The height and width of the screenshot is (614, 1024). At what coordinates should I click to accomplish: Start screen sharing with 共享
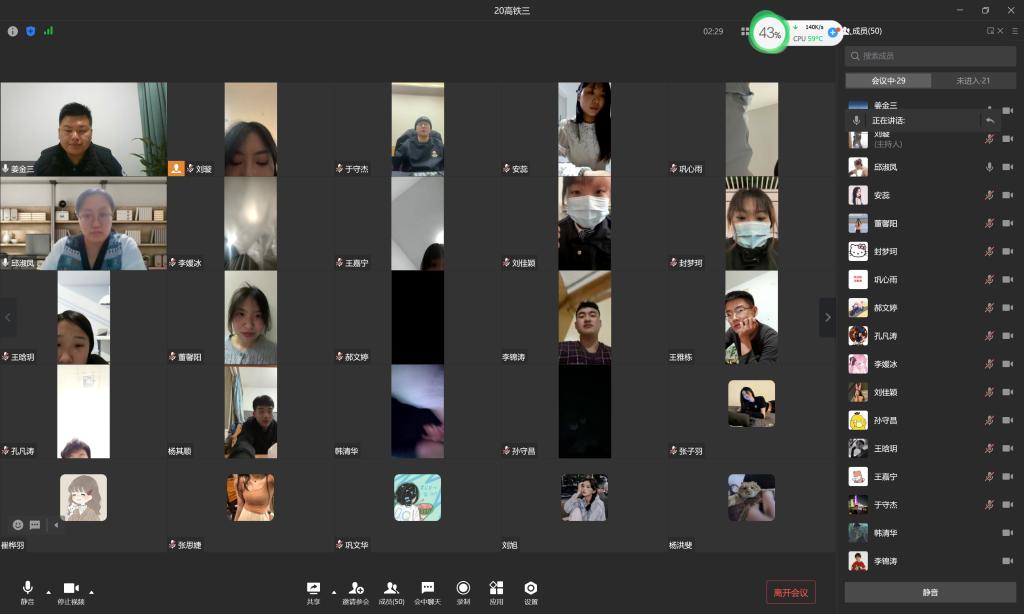click(x=313, y=592)
